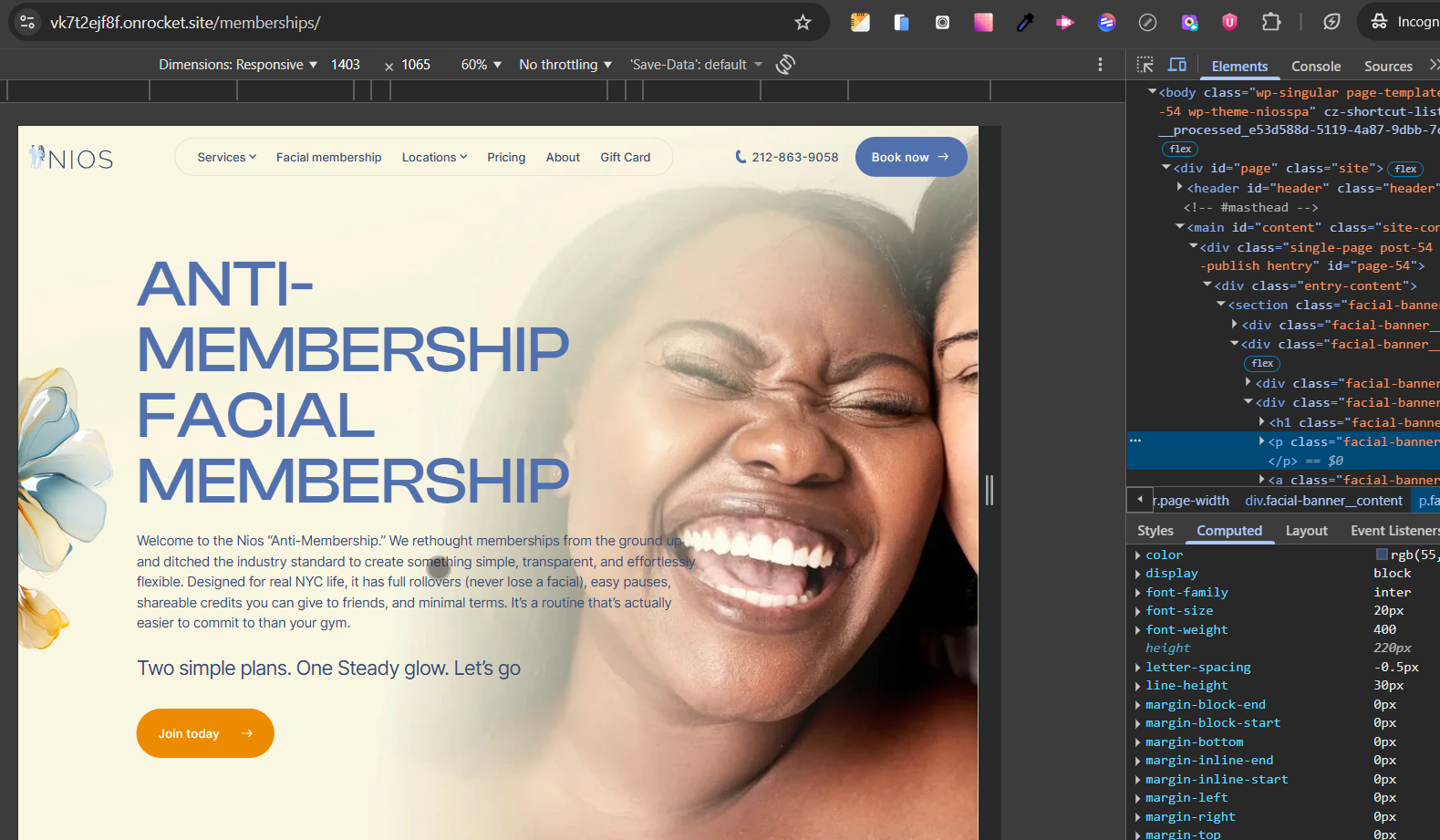Open the three-dot actions on selected DOM node
The image size is (1440, 840).
click(x=1135, y=441)
